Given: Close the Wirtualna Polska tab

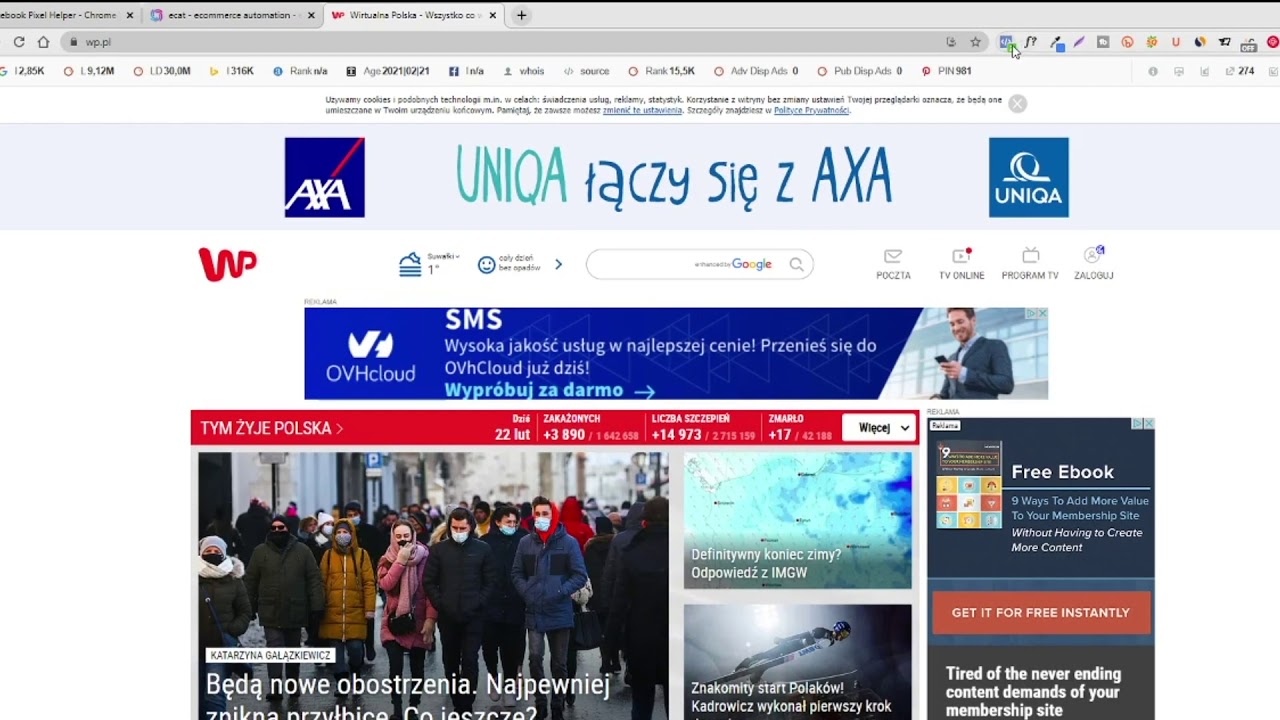Looking at the screenshot, I should (492, 15).
